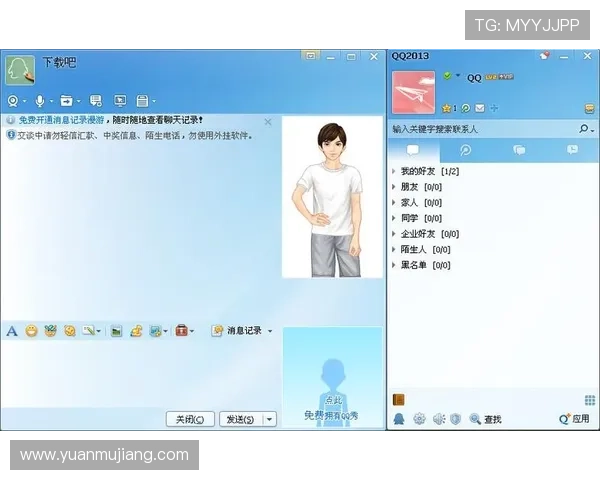Start a video call with webcam icon
600x480 pixels.
pos(13,101)
